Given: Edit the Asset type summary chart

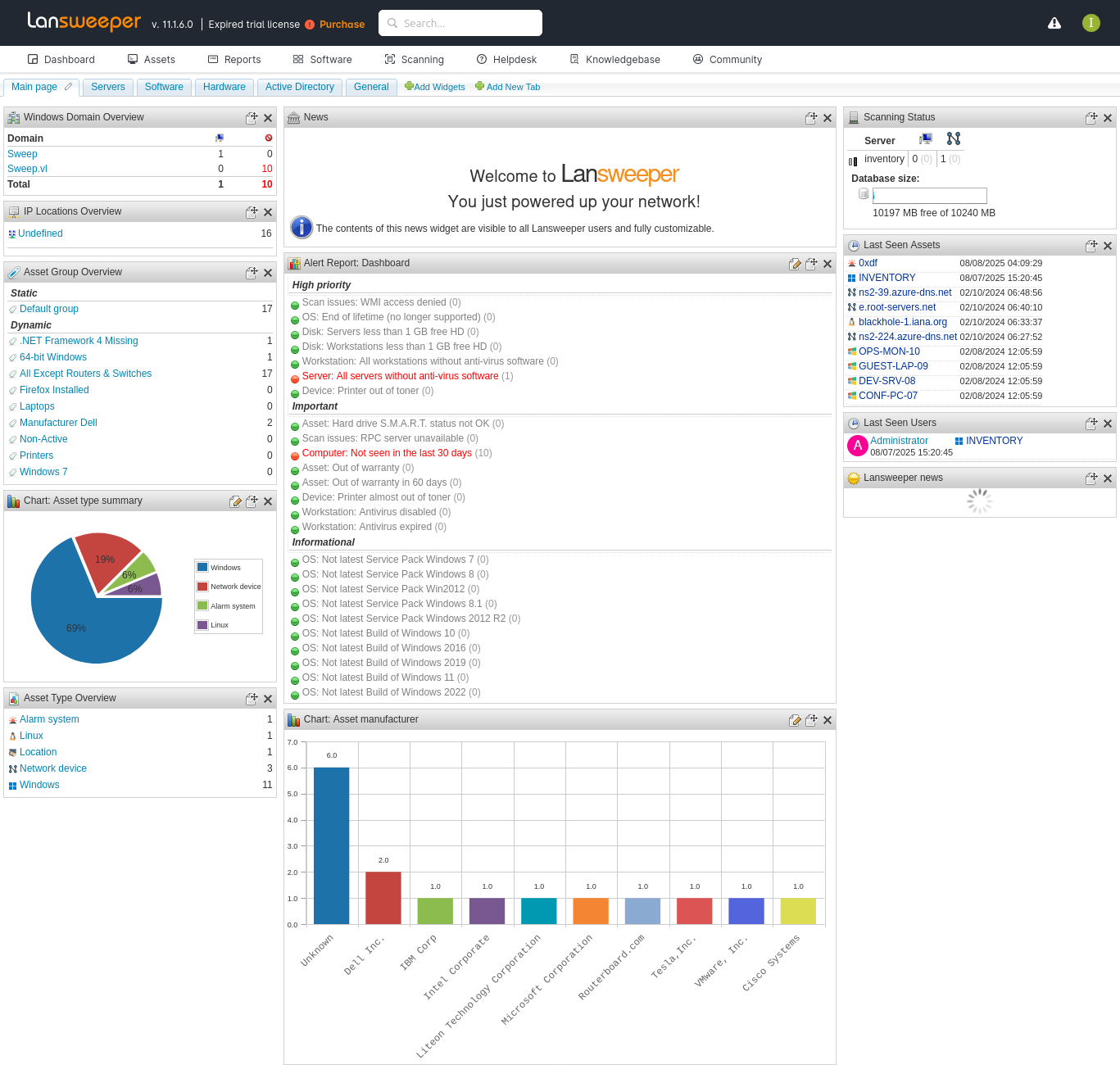Looking at the screenshot, I should [235, 501].
